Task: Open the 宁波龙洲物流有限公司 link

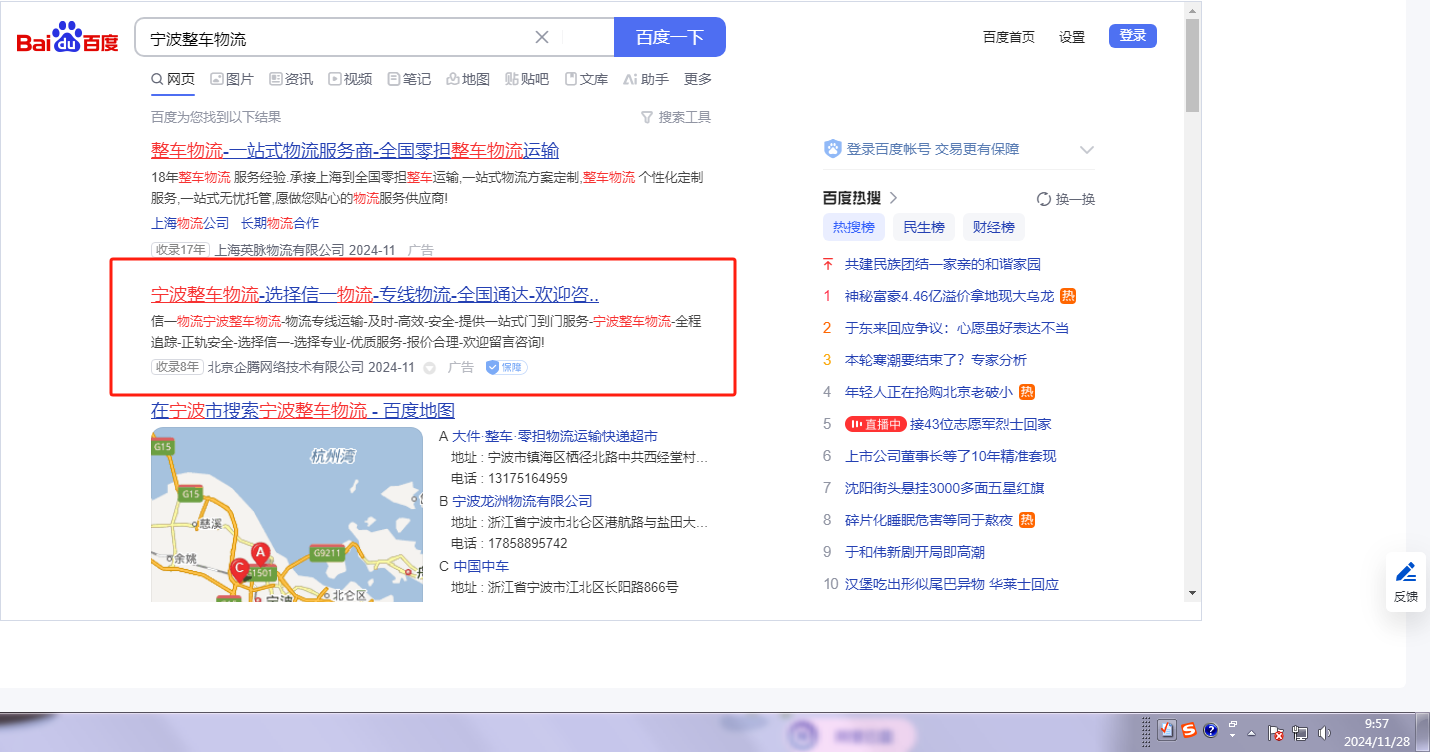Action: tap(522, 501)
